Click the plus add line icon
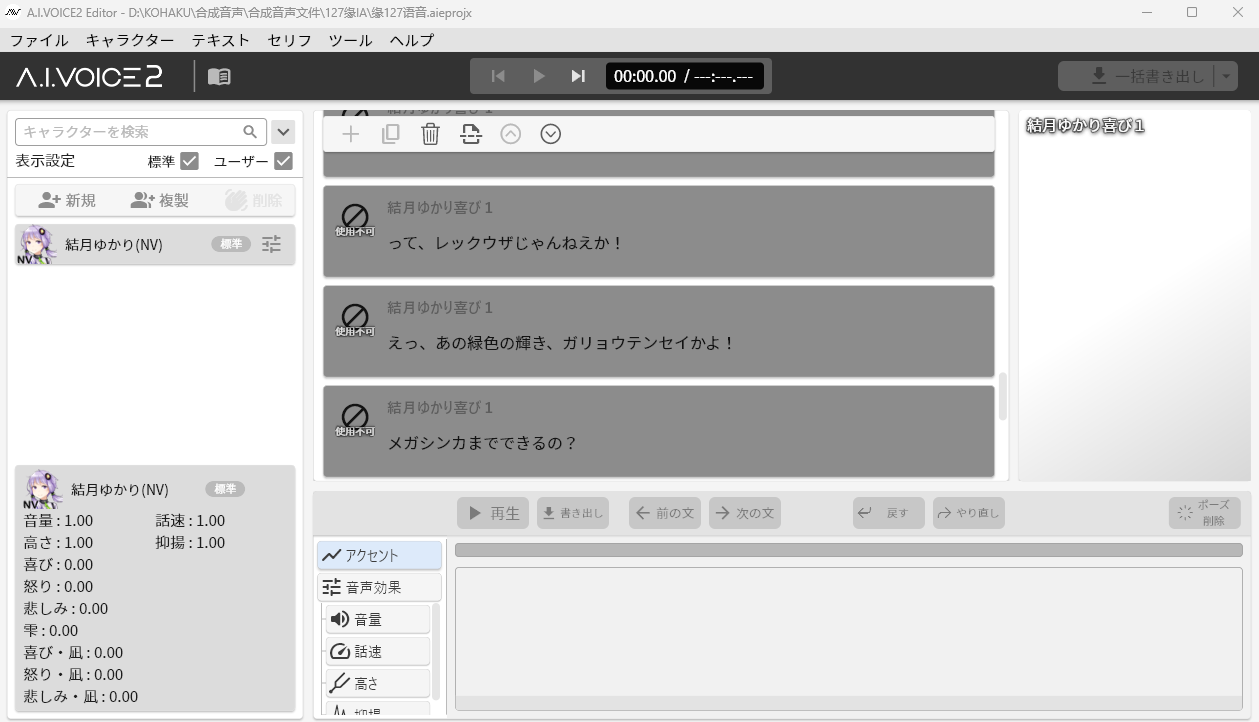 coord(351,134)
